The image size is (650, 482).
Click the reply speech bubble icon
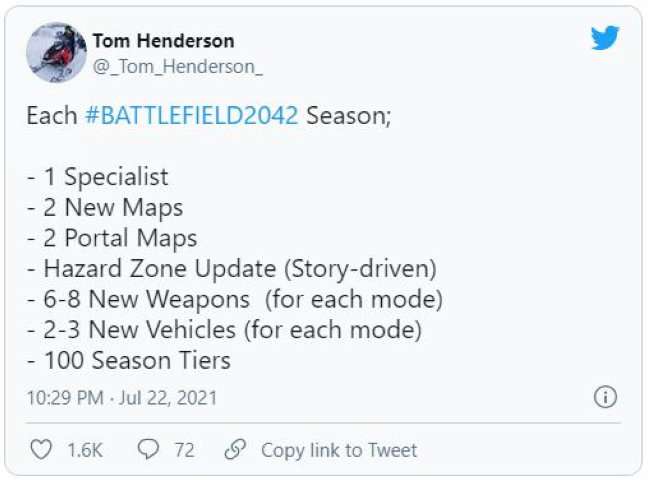148,450
